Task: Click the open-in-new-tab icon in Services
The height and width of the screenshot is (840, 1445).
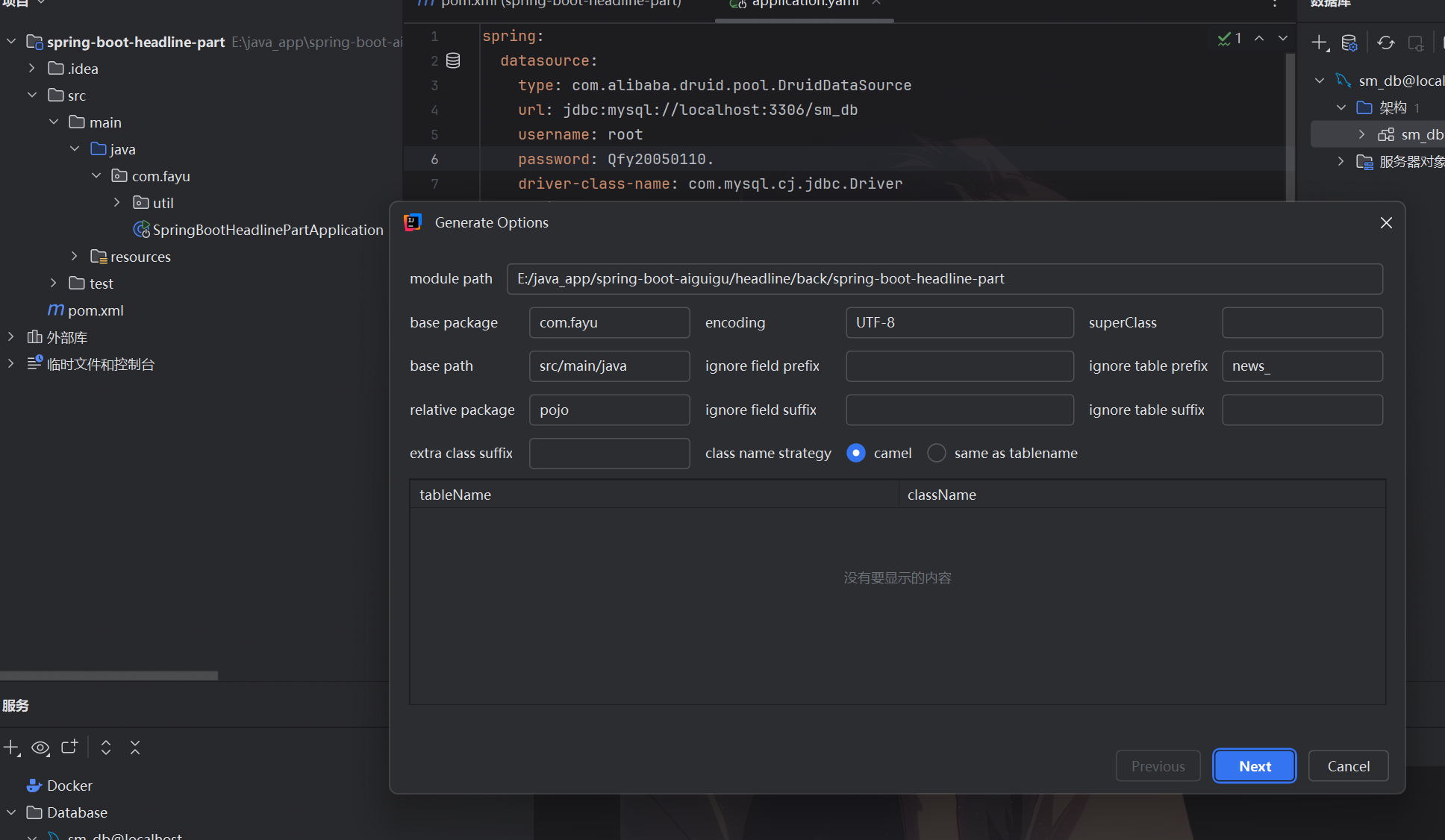Action: [69, 747]
